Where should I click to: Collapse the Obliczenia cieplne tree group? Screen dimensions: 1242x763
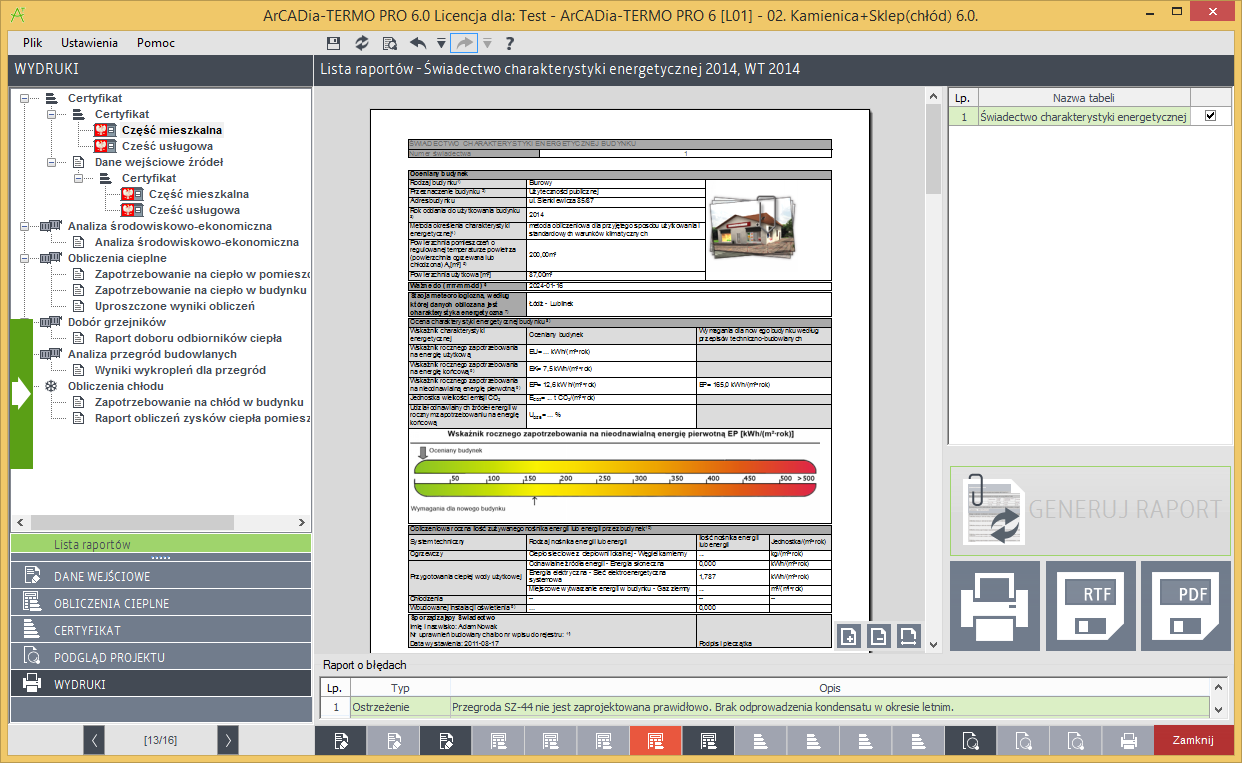point(23,258)
